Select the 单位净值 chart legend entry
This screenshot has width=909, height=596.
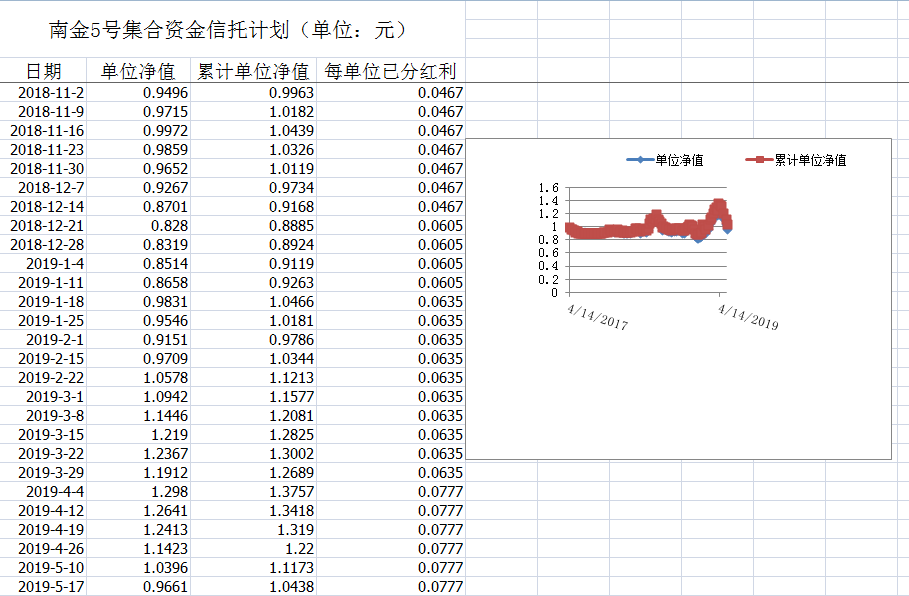pyautogui.click(x=665, y=160)
